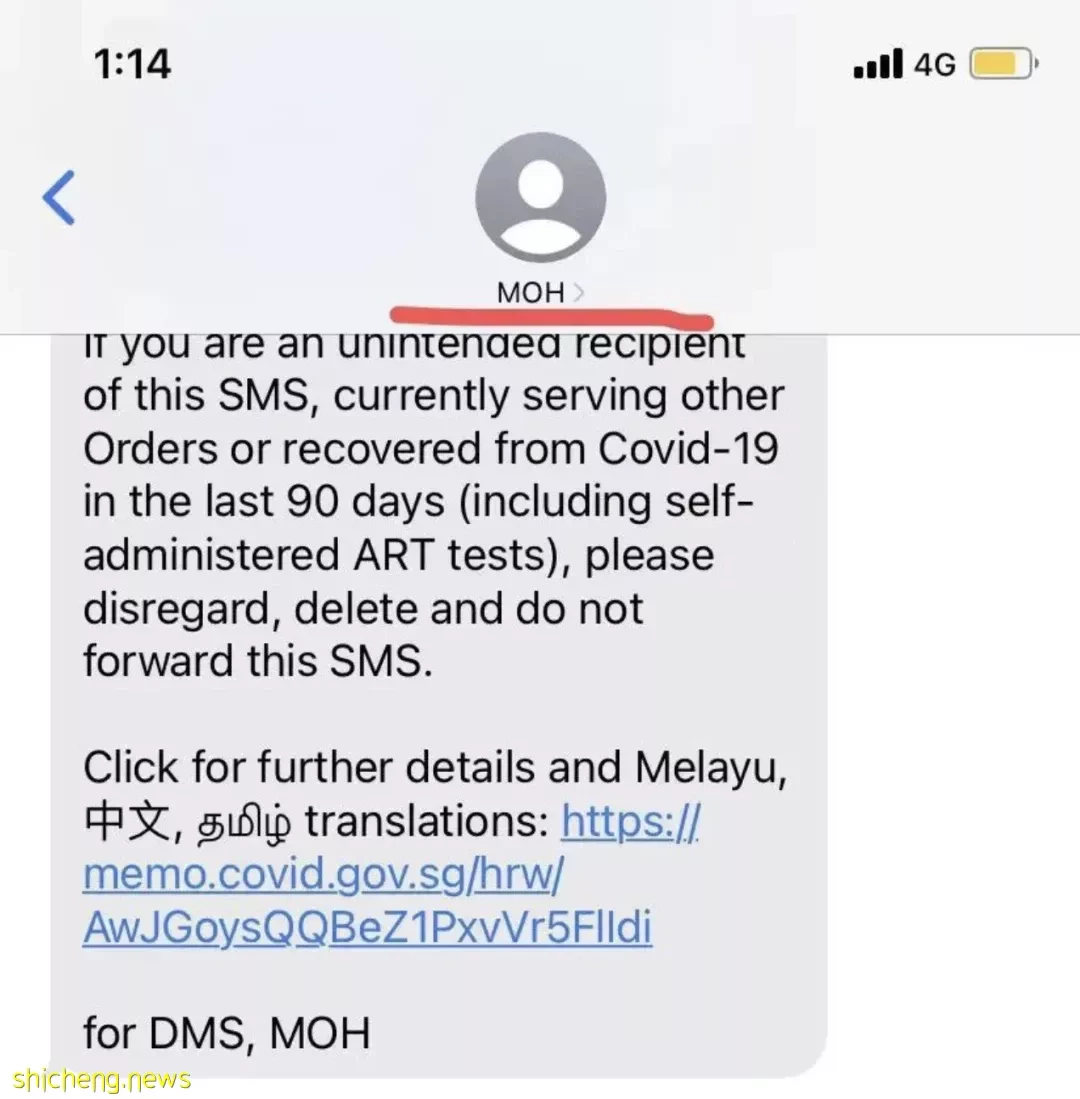Viewport: 1080px width, 1099px height.
Task: Tap 'ART tests' text in message
Action: [451, 554]
